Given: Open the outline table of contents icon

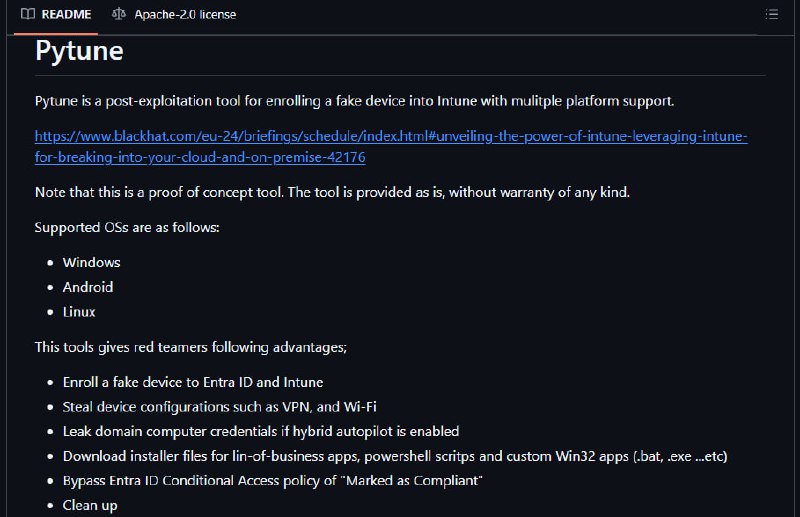Looking at the screenshot, I should pyautogui.click(x=771, y=14).
